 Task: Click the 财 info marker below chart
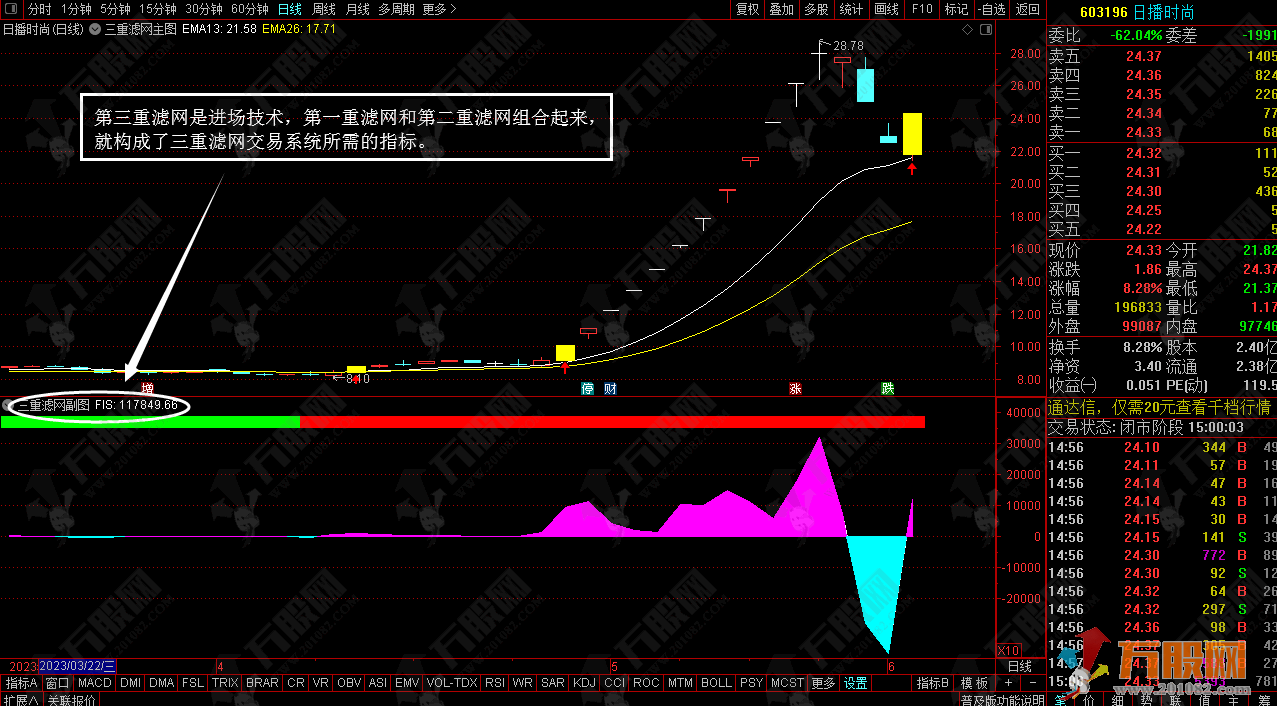pos(609,388)
